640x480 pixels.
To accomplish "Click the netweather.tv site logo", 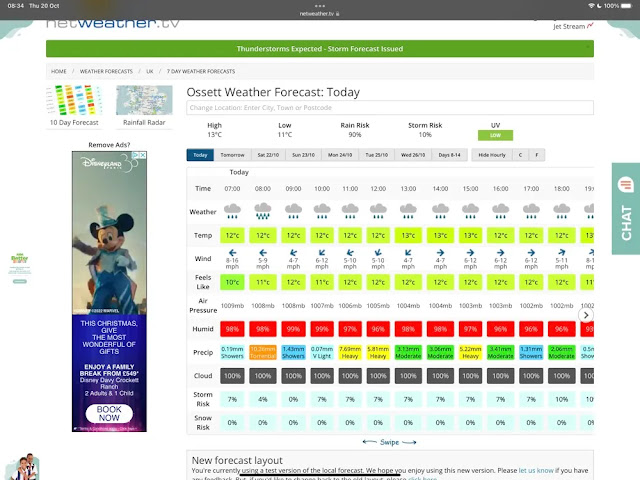I will (113, 24).
